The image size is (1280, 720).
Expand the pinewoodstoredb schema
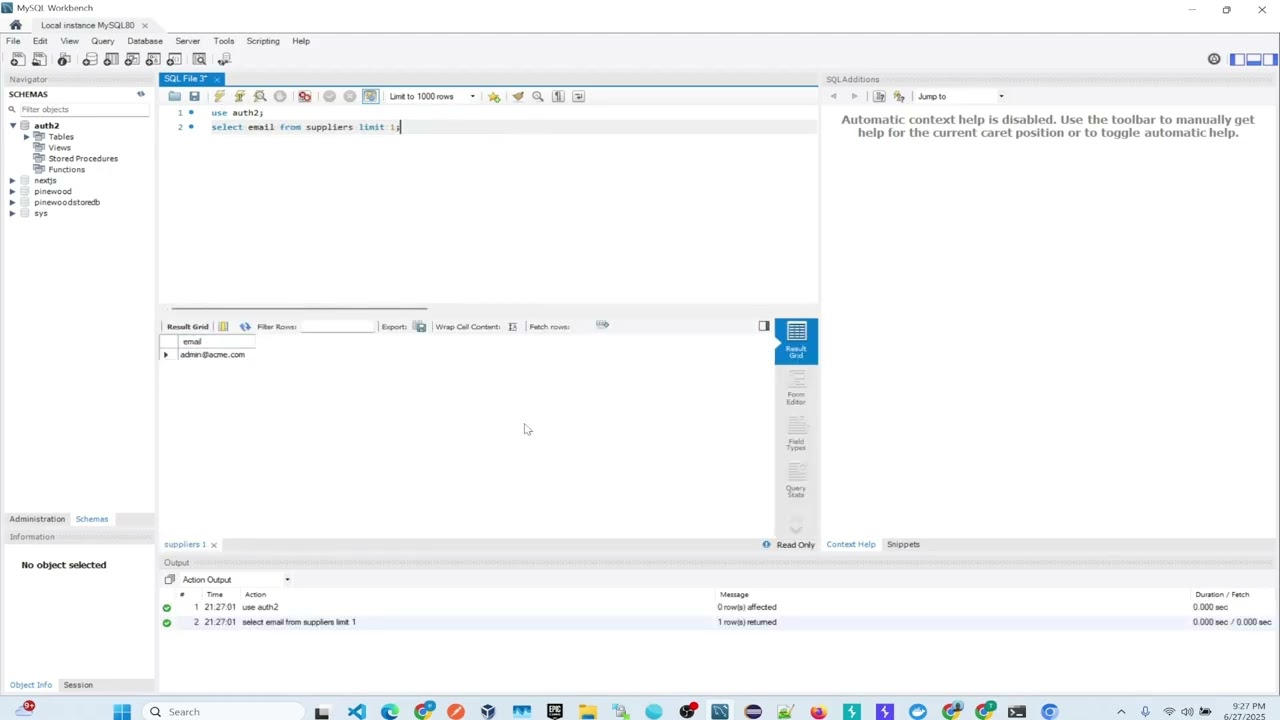point(12,203)
